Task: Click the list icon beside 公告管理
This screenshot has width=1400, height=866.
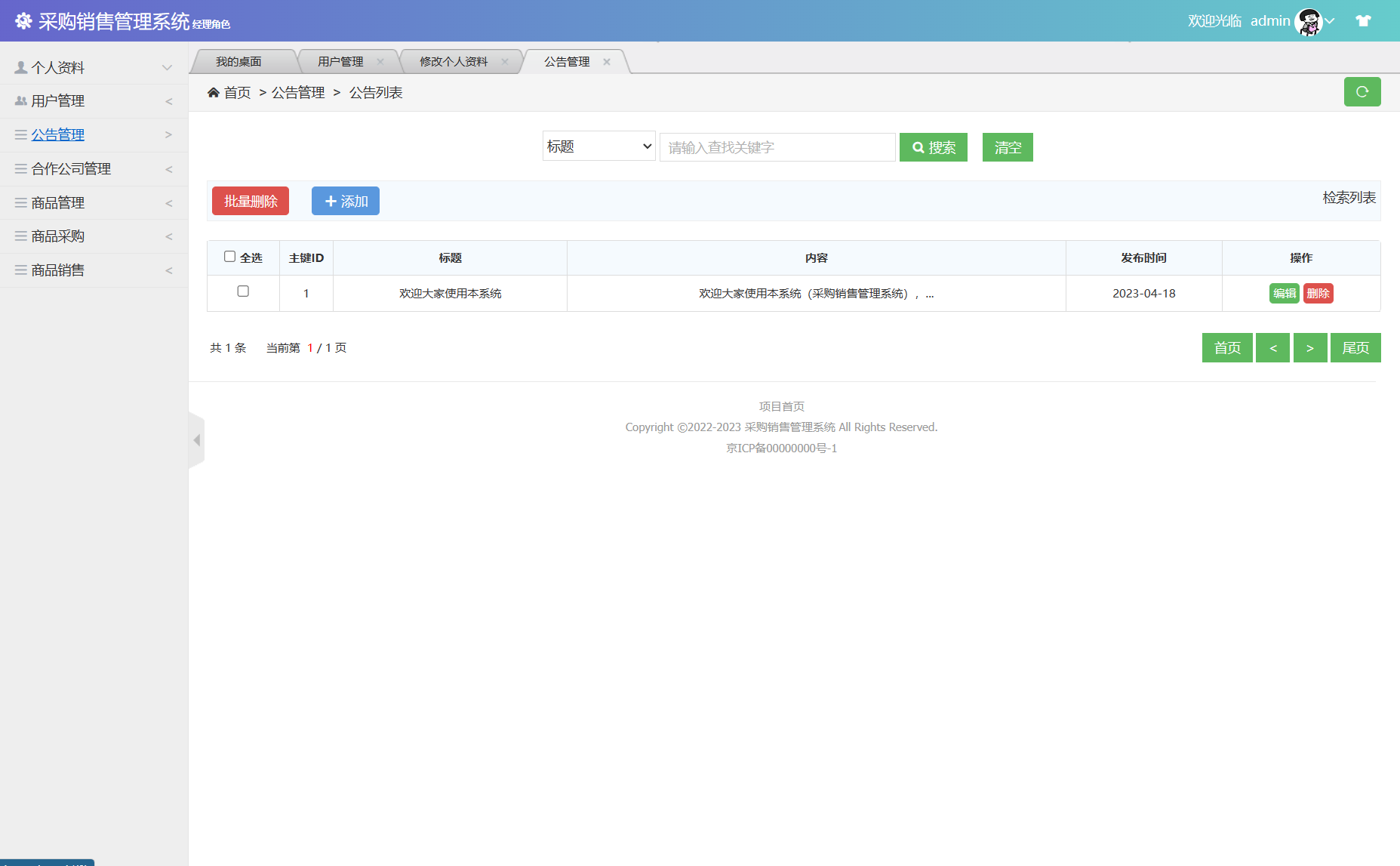Action: 20,134
